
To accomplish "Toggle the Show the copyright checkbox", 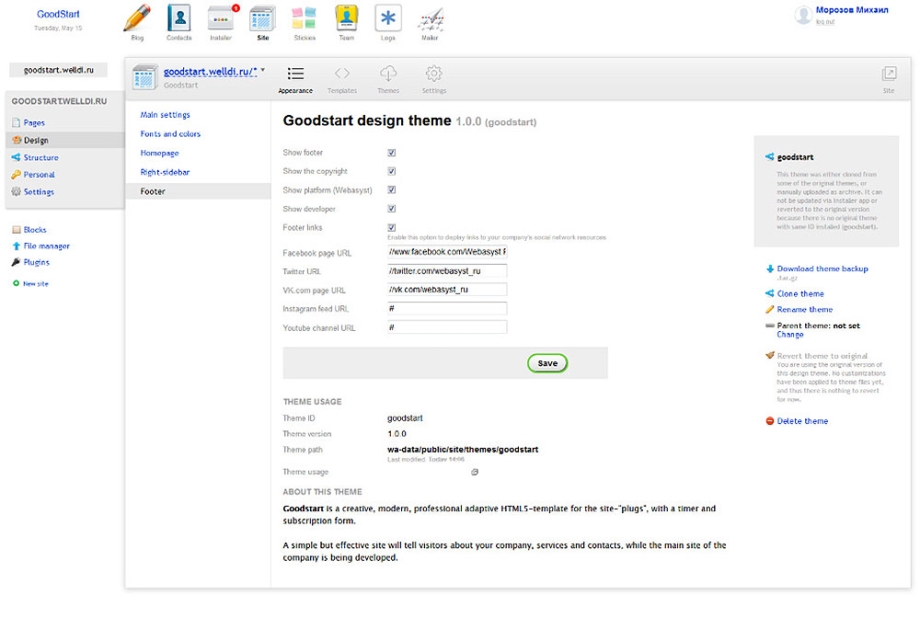I will pos(392,172).
